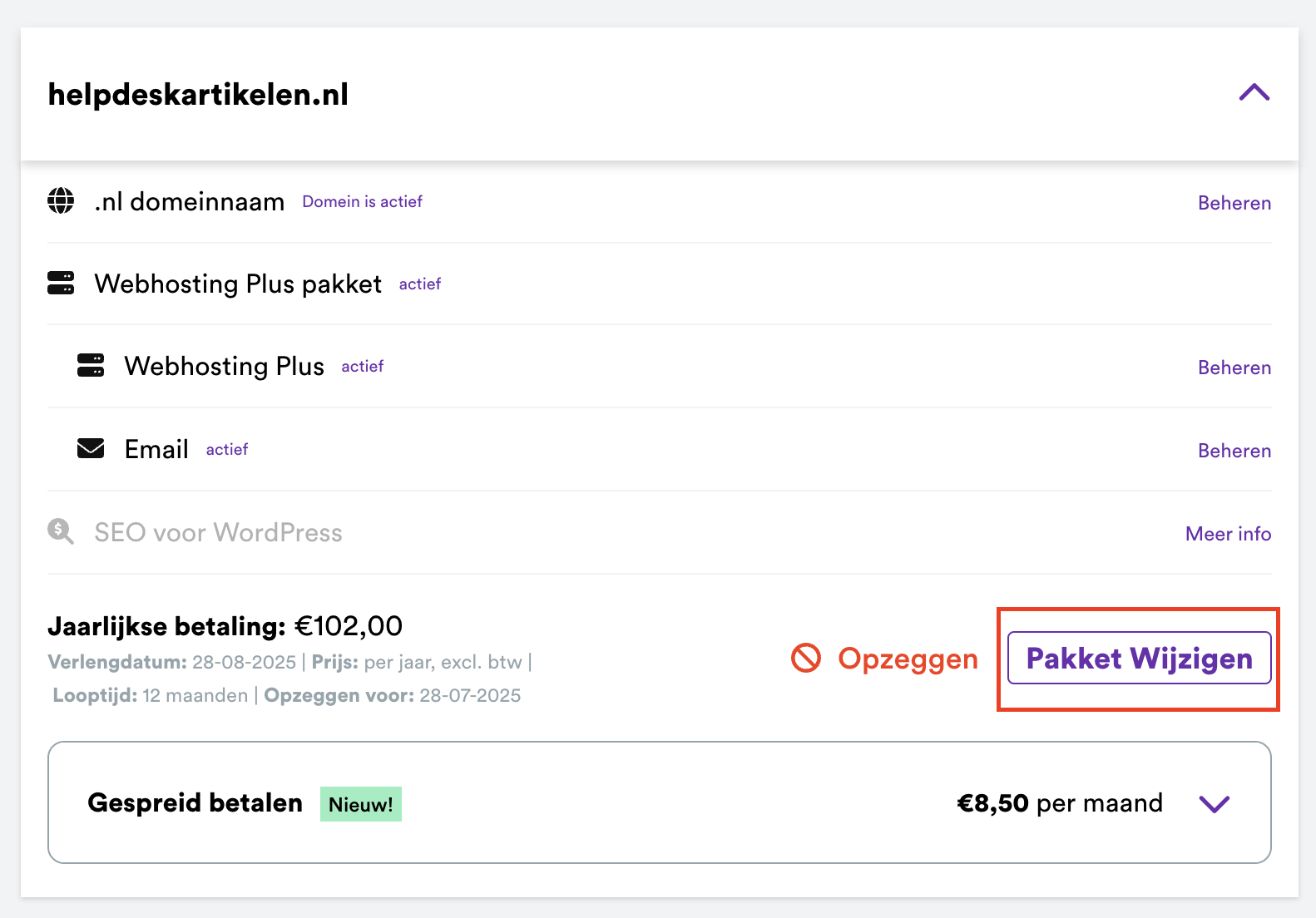
Task: Click the SEO voor WordPress label
Action: [218, 532]
